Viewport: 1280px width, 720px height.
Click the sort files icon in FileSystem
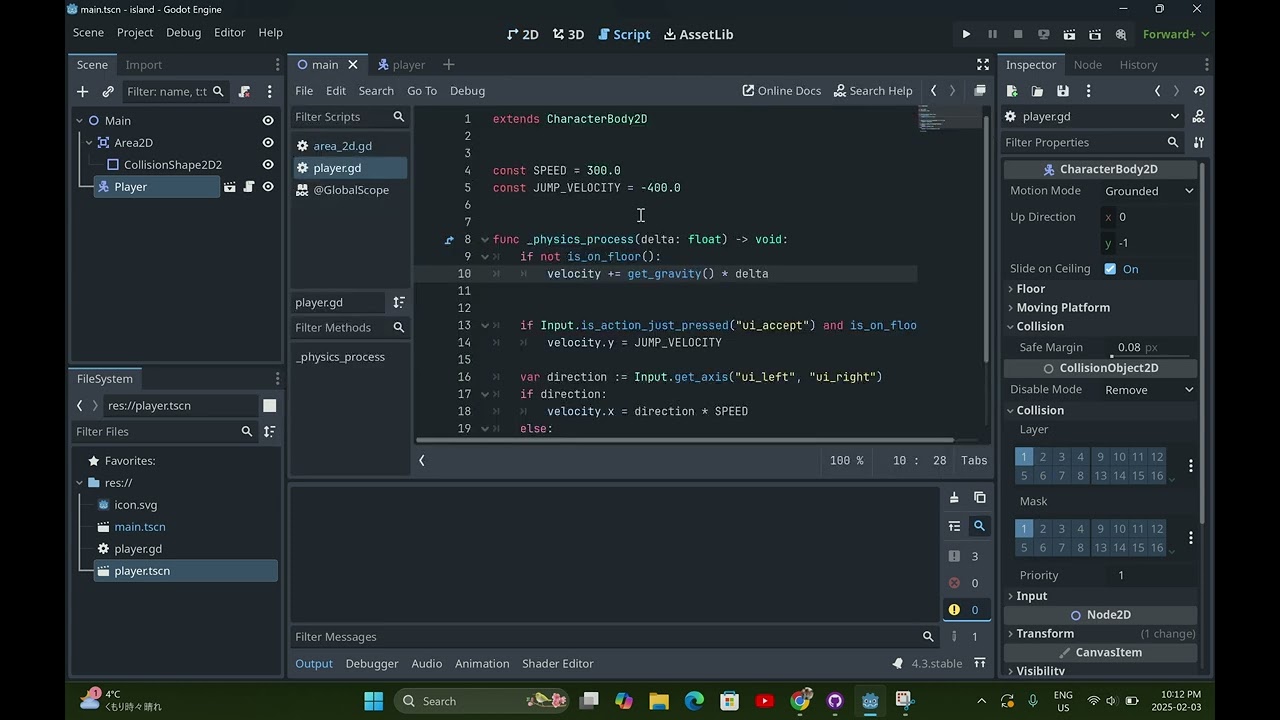(269, 431)
